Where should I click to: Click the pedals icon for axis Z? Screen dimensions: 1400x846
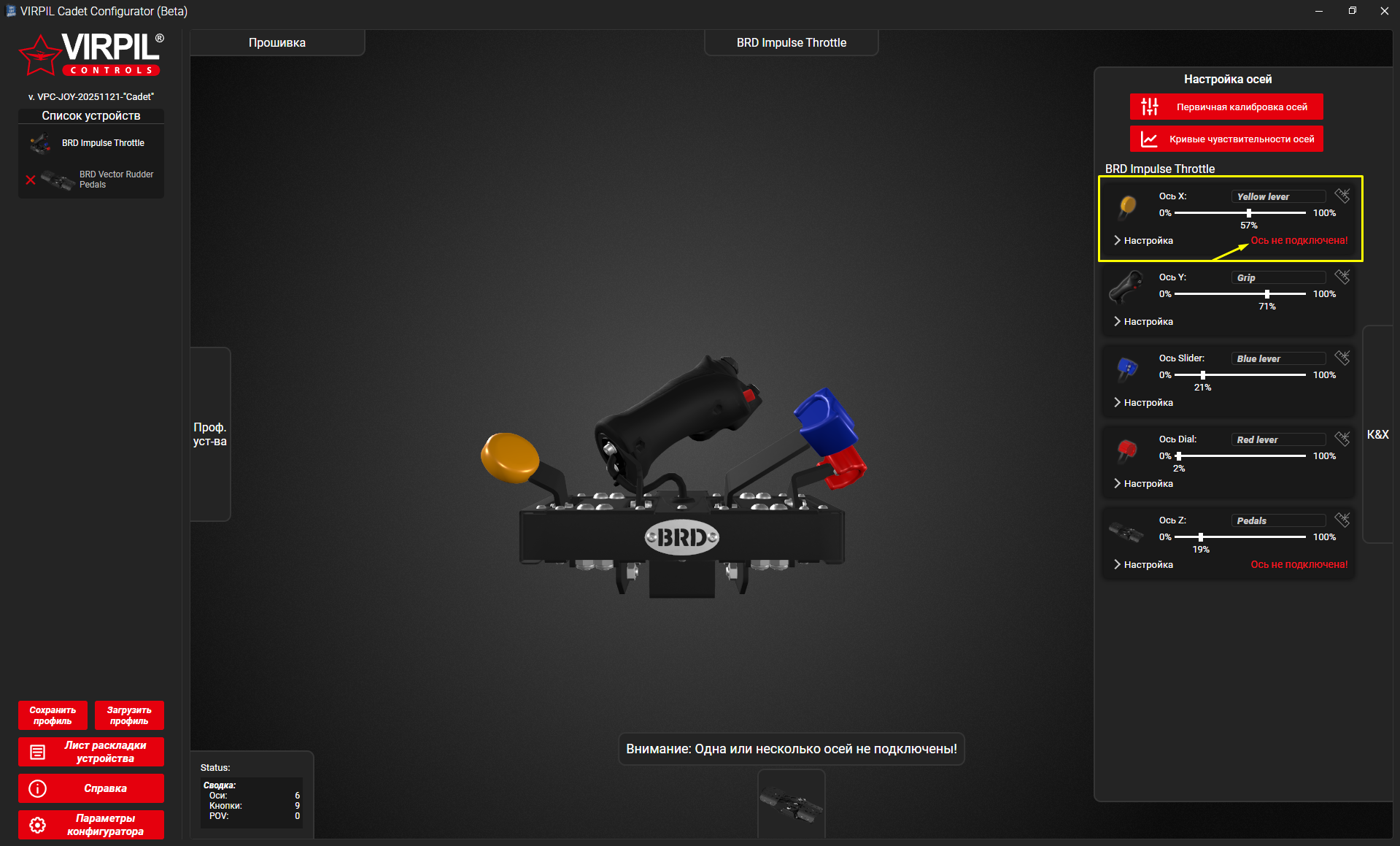click(1126, 531)
